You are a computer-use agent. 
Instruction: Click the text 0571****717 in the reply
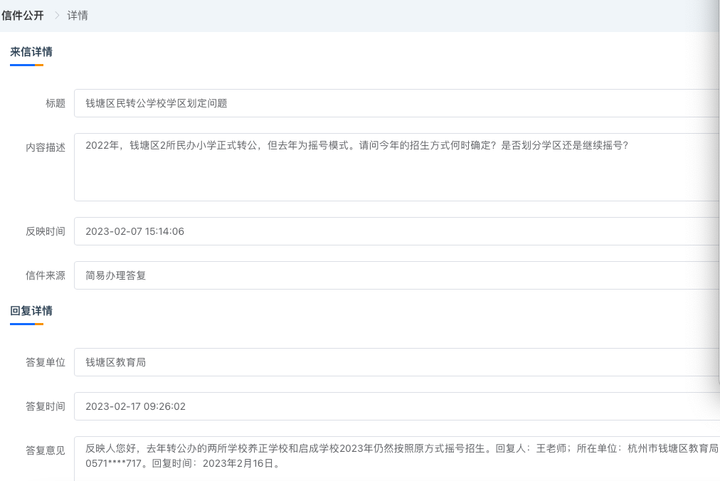coord(113,464)
